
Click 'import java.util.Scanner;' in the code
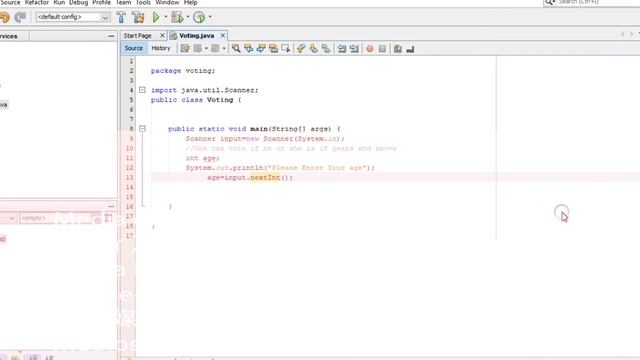pyautogui.click(x=204, y=90)
